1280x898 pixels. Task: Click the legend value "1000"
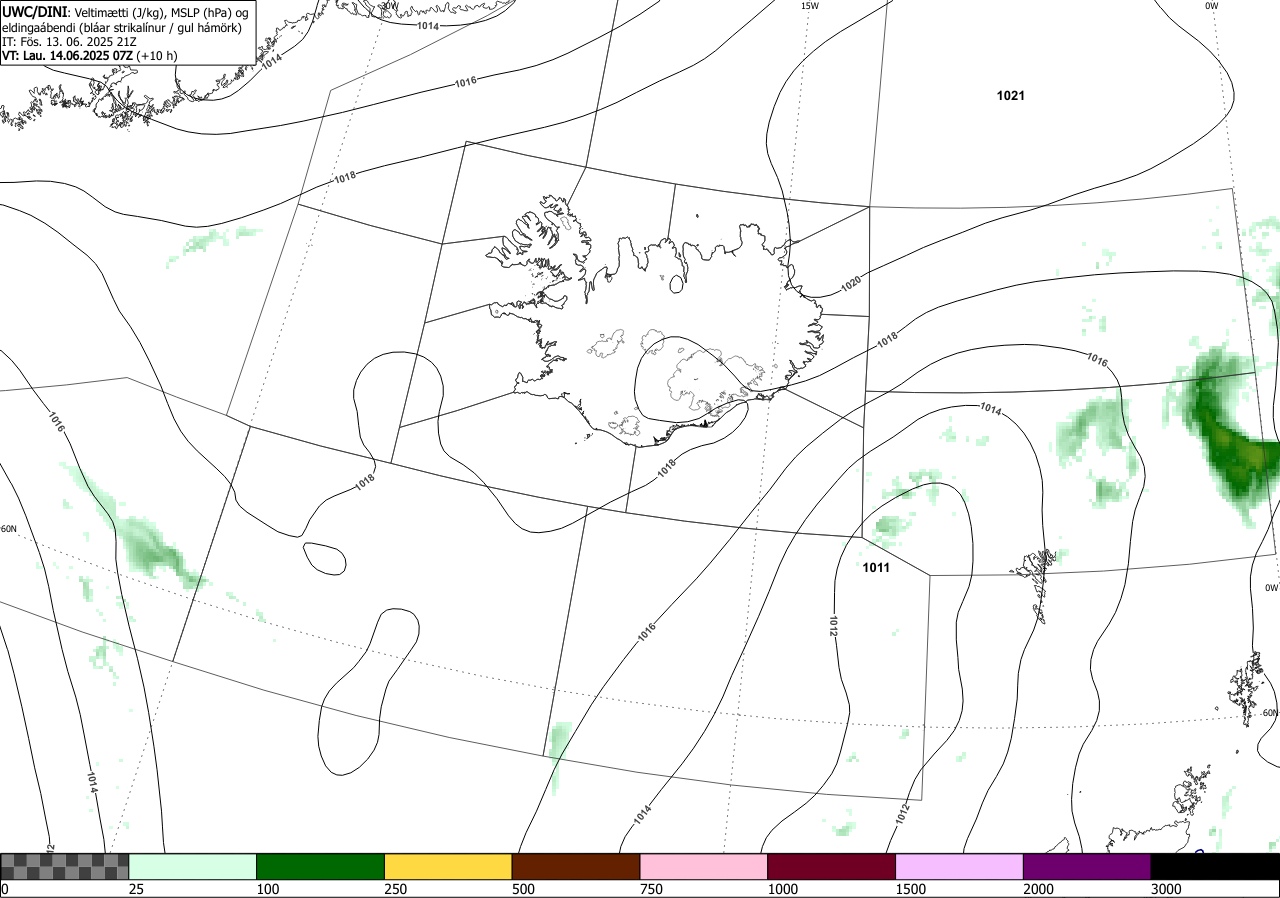pos(782,889)
